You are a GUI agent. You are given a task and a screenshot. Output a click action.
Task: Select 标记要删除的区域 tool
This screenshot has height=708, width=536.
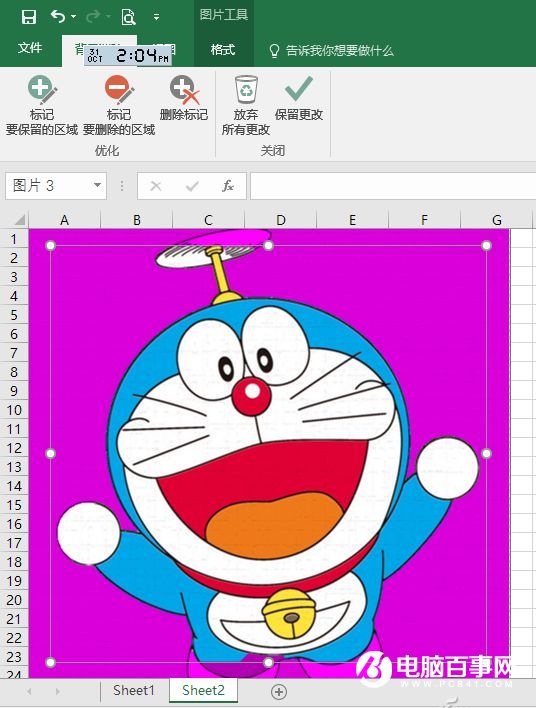119,106
